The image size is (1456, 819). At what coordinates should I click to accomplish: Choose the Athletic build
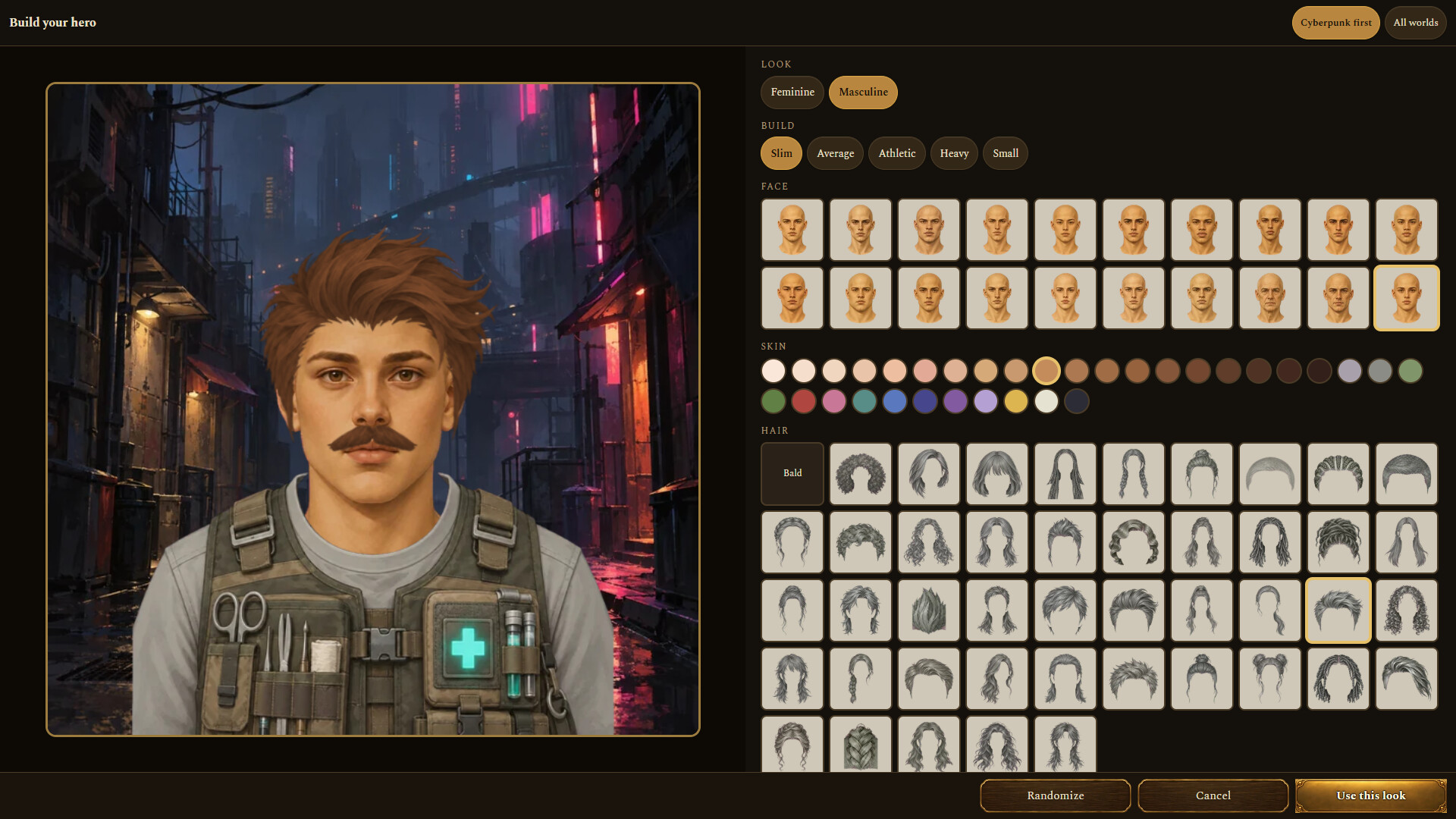(x=897, y=153)
